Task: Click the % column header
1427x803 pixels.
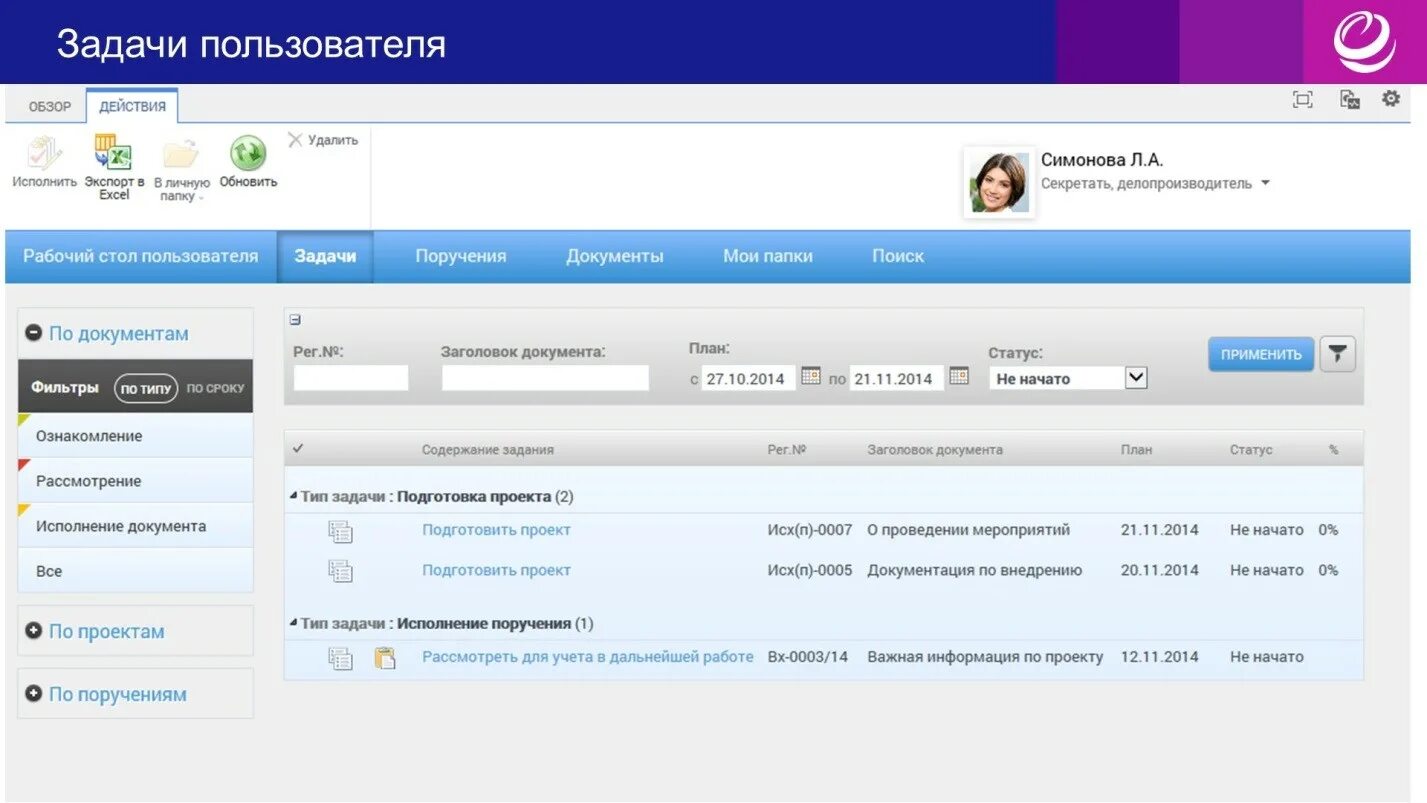Action: click(1333, 450)
